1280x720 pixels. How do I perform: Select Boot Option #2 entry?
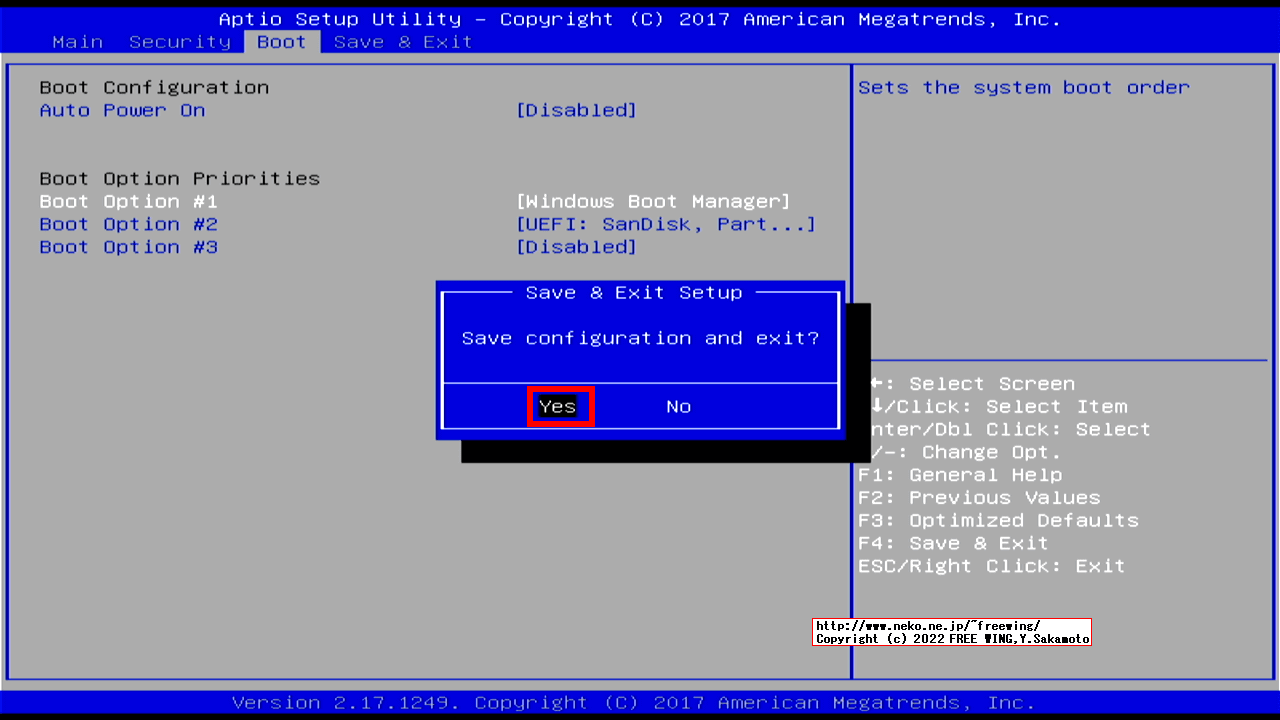[128, 224]
